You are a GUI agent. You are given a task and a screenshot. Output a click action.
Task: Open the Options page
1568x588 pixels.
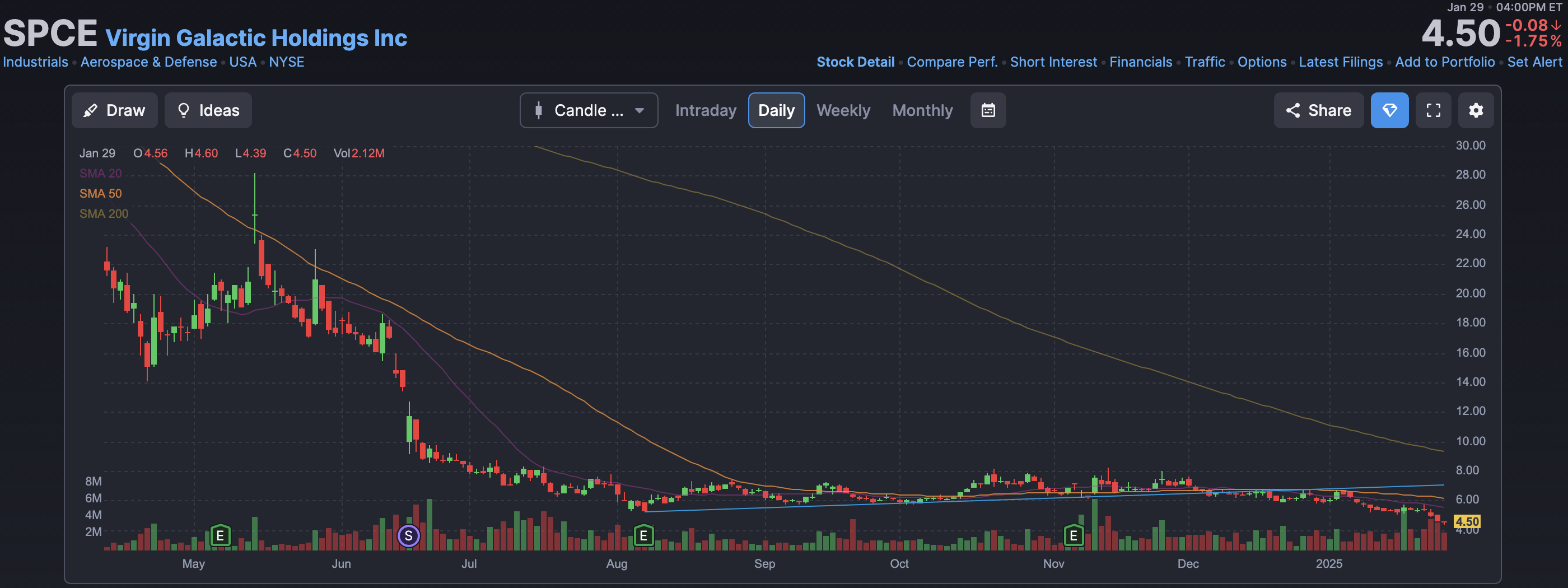[x=1262, y=62]
